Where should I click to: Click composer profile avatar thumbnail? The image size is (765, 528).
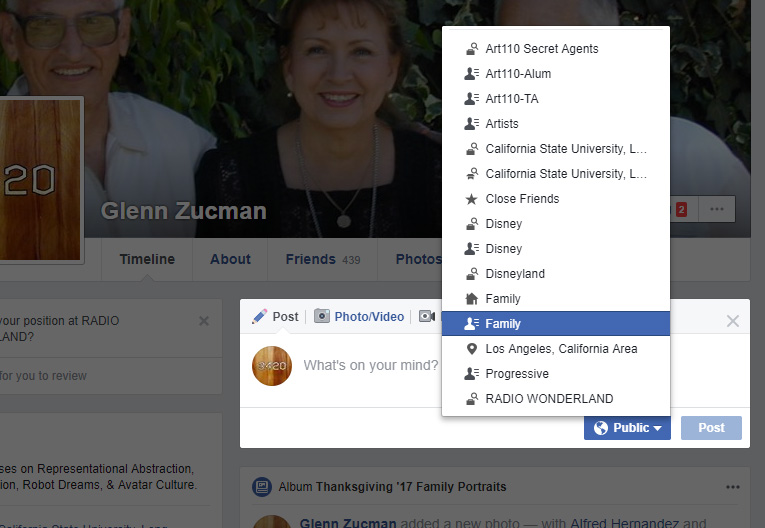pos(272,366)
